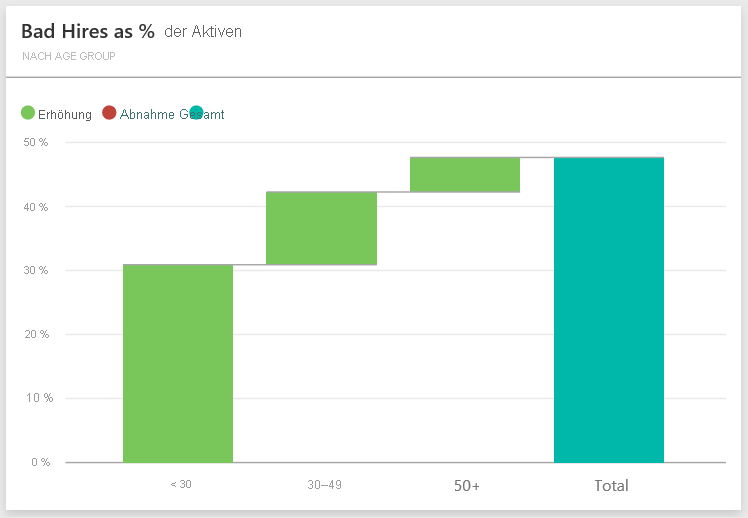Screen dimensions: 748x518
Task: Click the 0 % y-axis label
Action: coord(41,462)
